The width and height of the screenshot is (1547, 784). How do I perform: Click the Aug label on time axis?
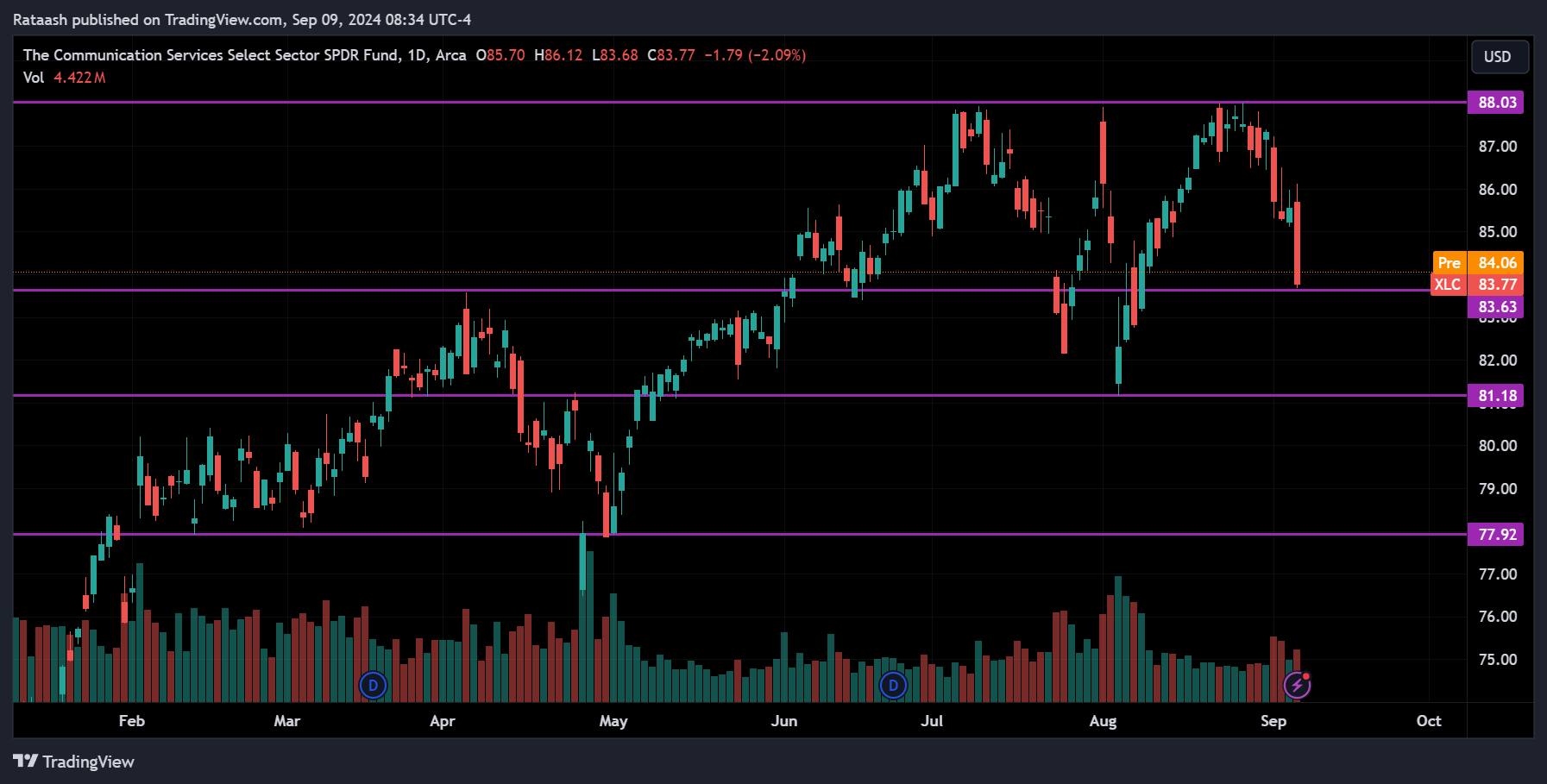(1103, 721)
